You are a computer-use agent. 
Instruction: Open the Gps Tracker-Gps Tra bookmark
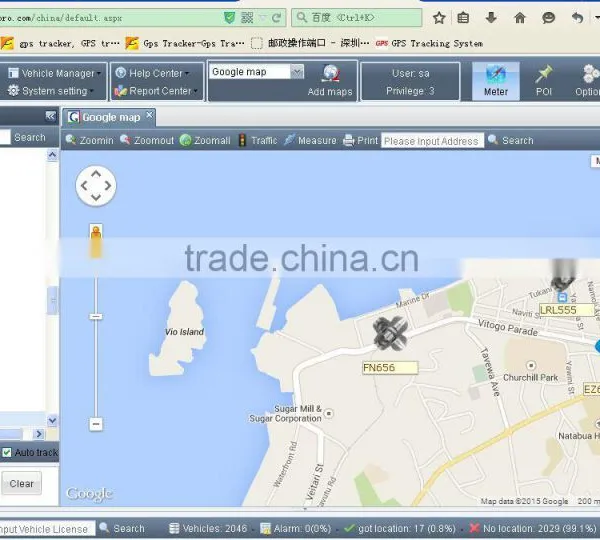click(185, 43)
